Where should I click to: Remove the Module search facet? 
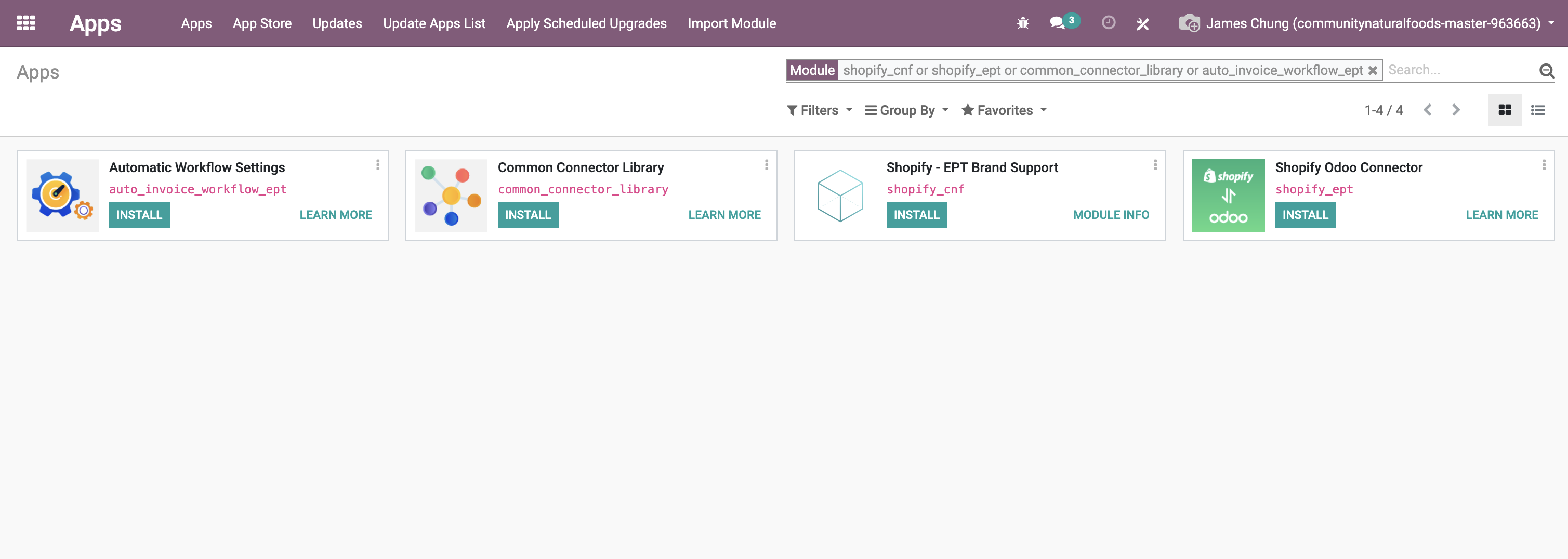(1373, 71)
